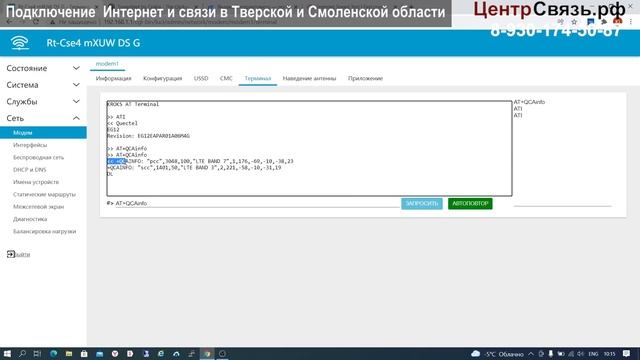Image resolution: width=640 pixels, height=360 pixels.
Task: Click the green АВТОПОВТОР button
Action: tap(470, 203)
